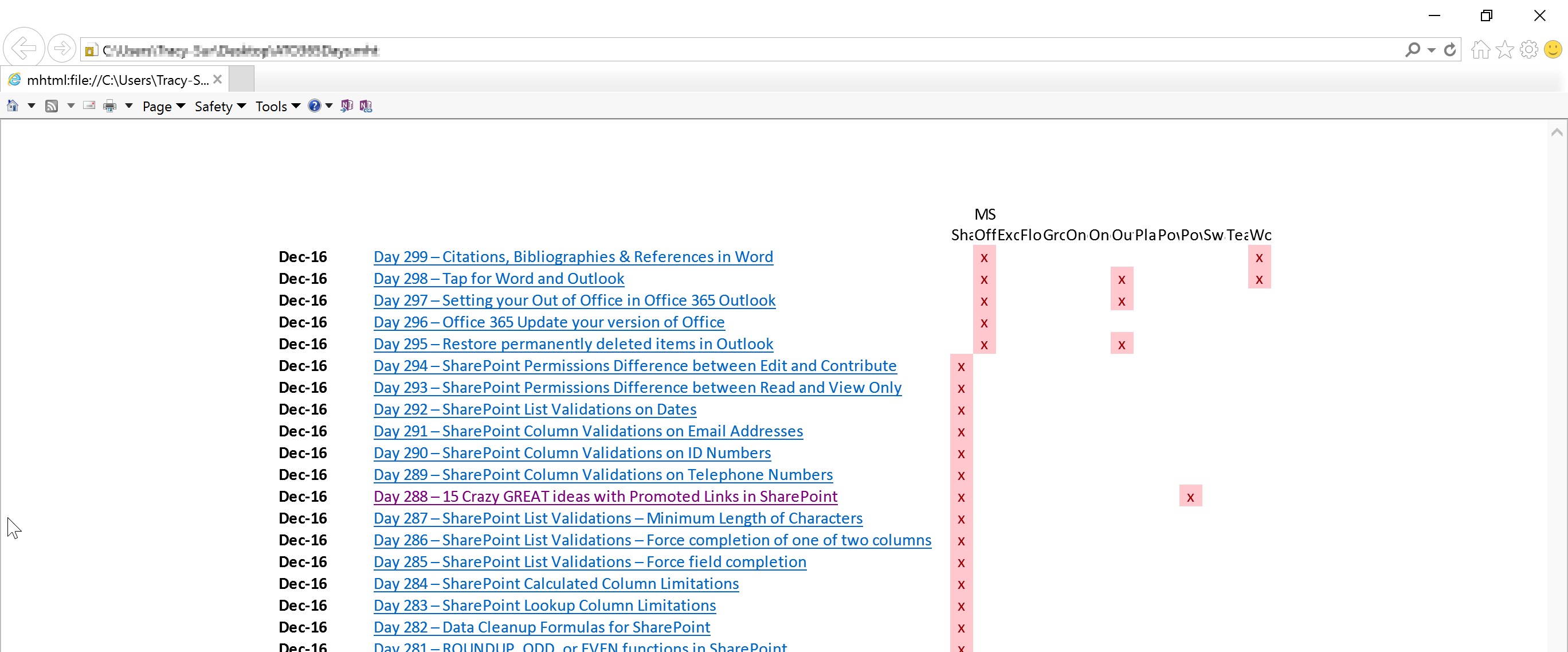Expand the Home button dropdown arrow
1568x652 pixels.
[x=31, y=106]
